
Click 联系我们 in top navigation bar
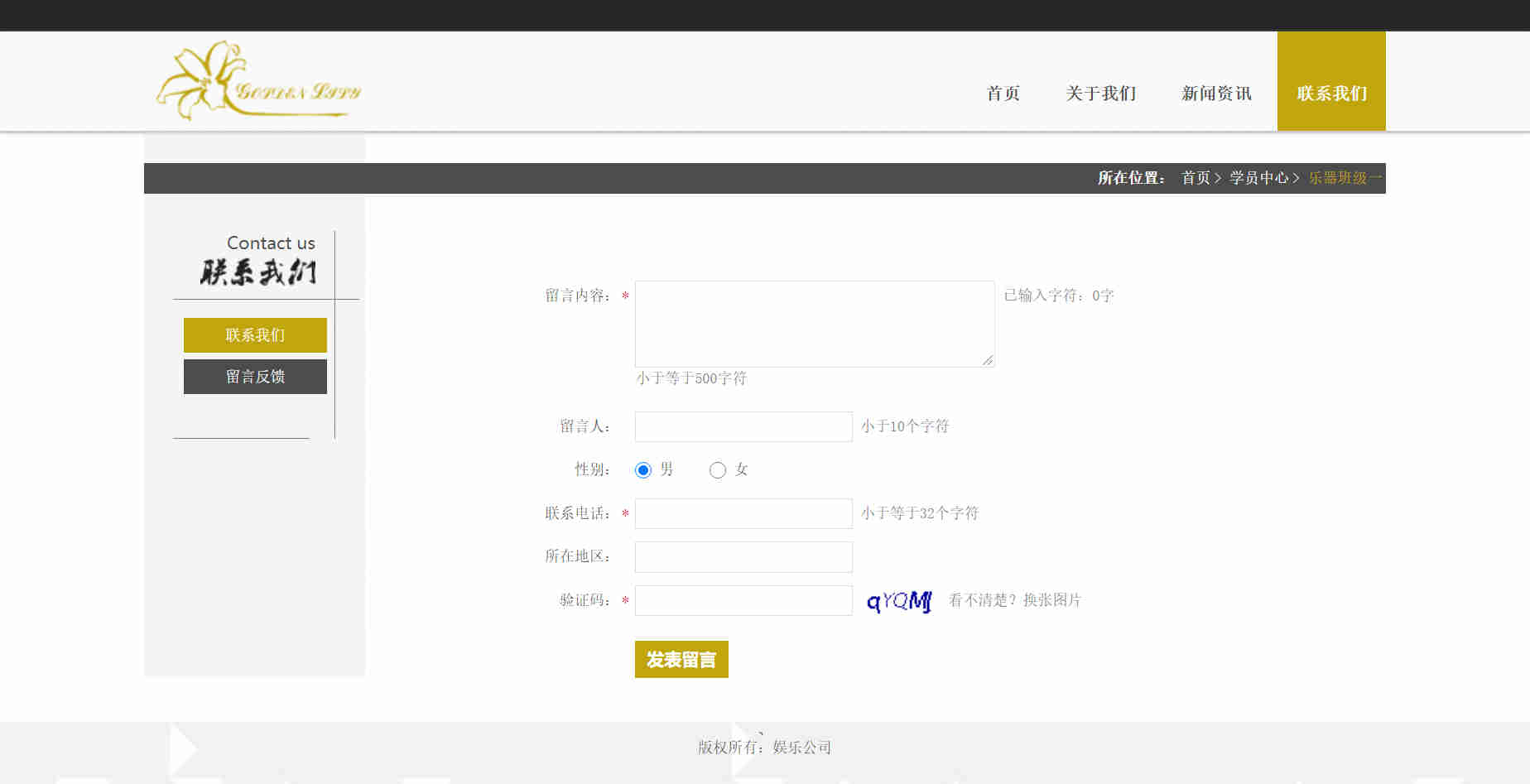pos(1331,94)
